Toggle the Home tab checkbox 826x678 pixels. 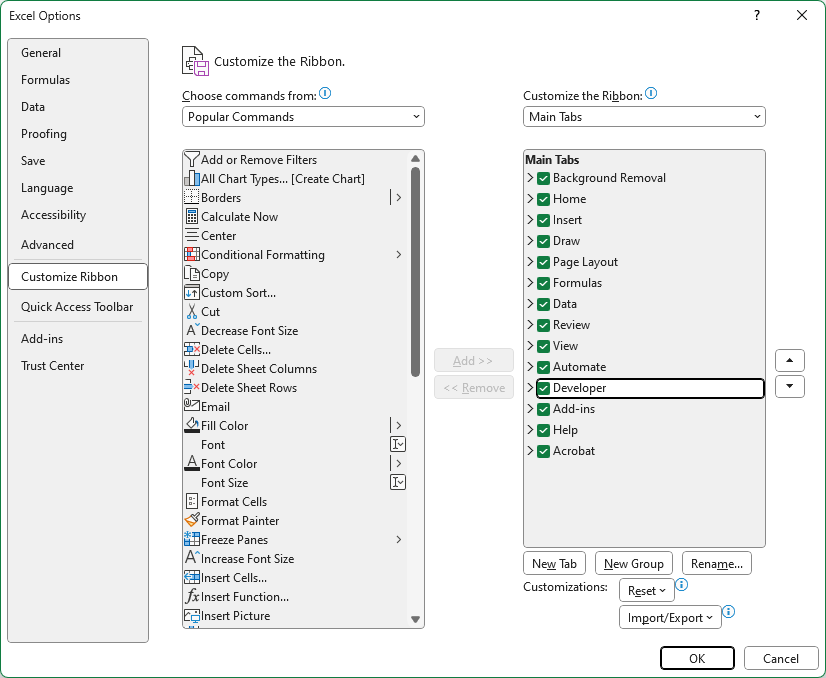pyautogui.click(x=545, y=198)
